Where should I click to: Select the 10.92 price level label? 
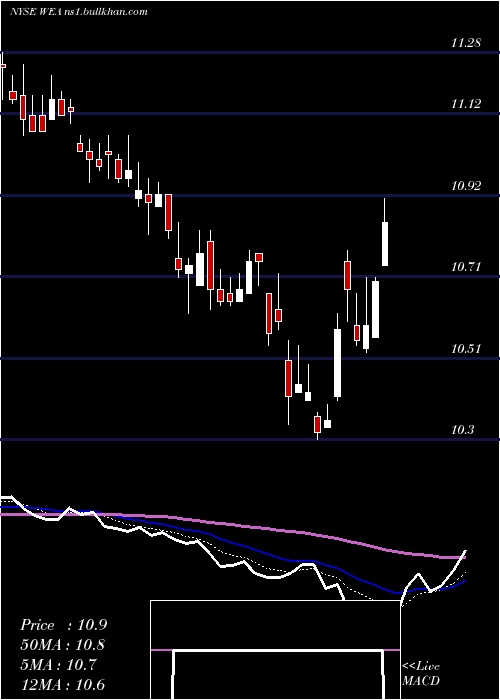click(x=466, y=186)
